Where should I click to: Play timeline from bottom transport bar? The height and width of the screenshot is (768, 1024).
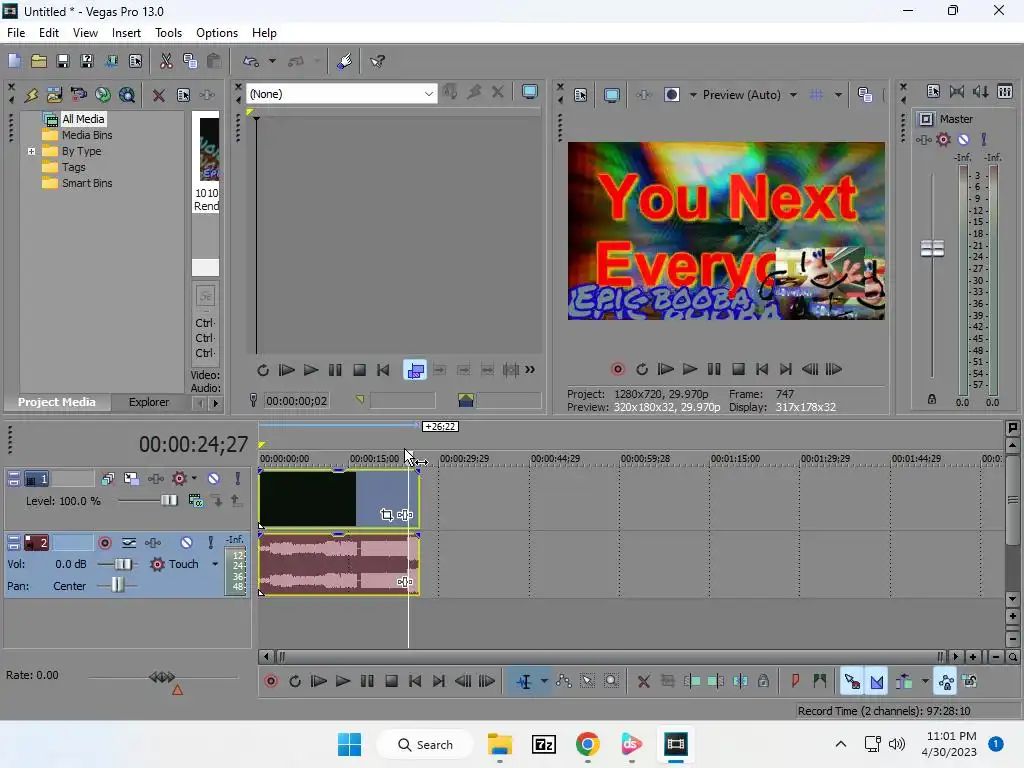(343, 681)
